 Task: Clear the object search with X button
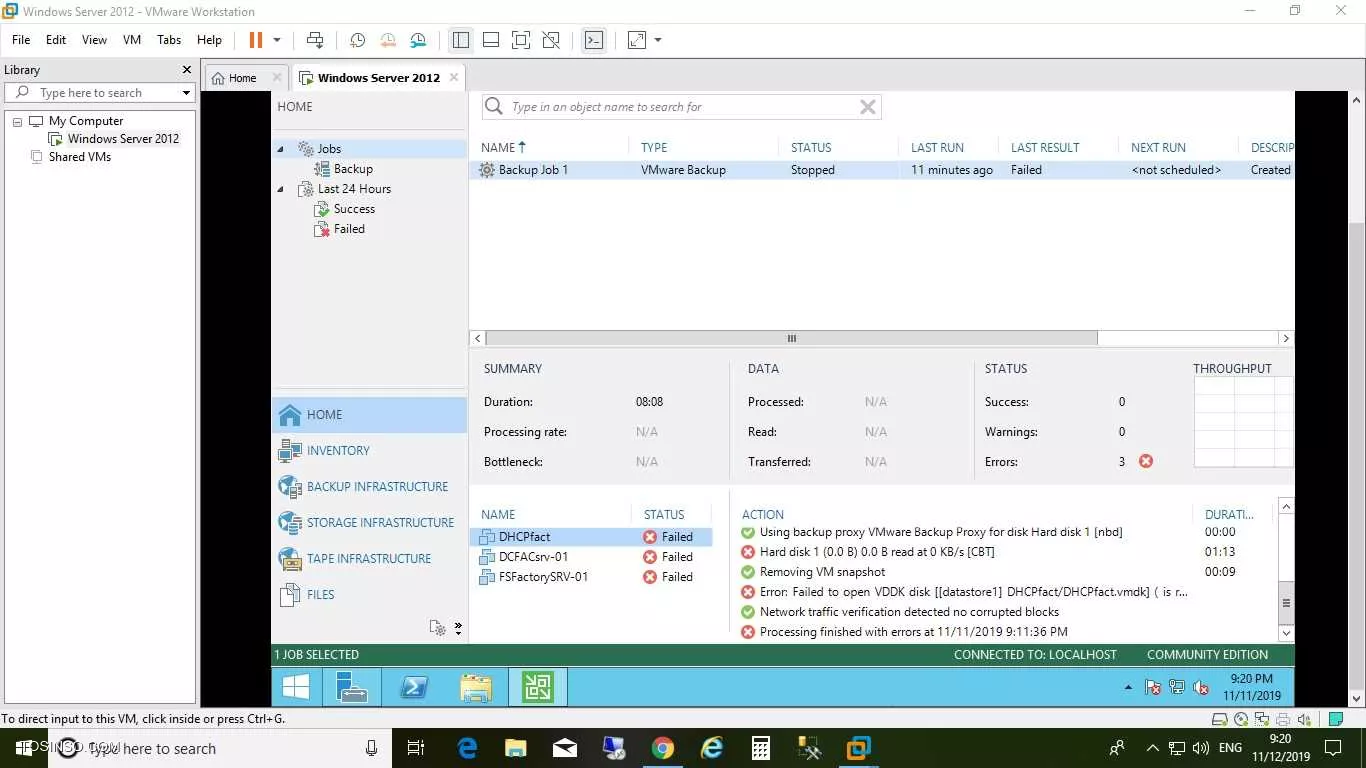868,107
